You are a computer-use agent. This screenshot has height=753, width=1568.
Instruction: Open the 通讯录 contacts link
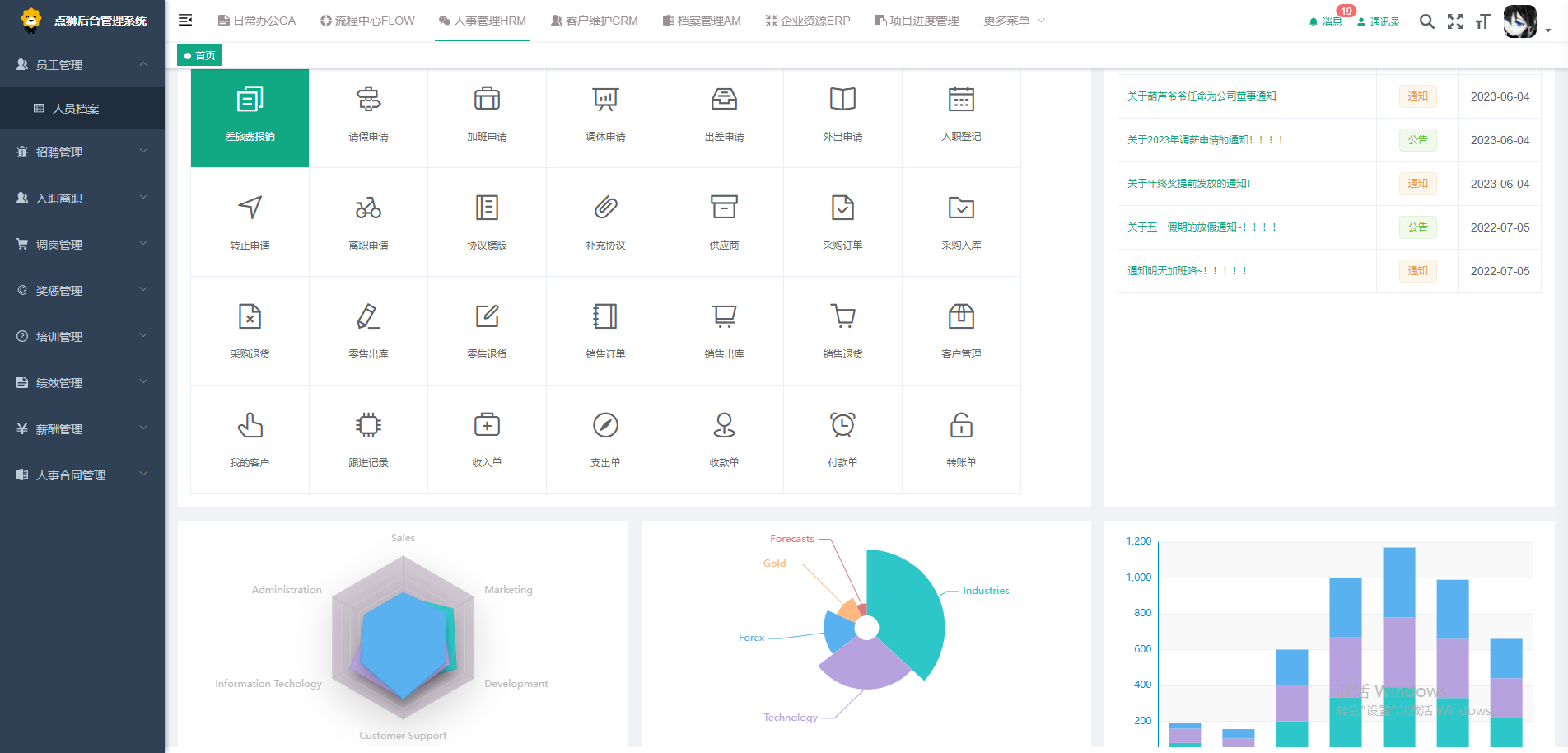(x=1379, y=21)
